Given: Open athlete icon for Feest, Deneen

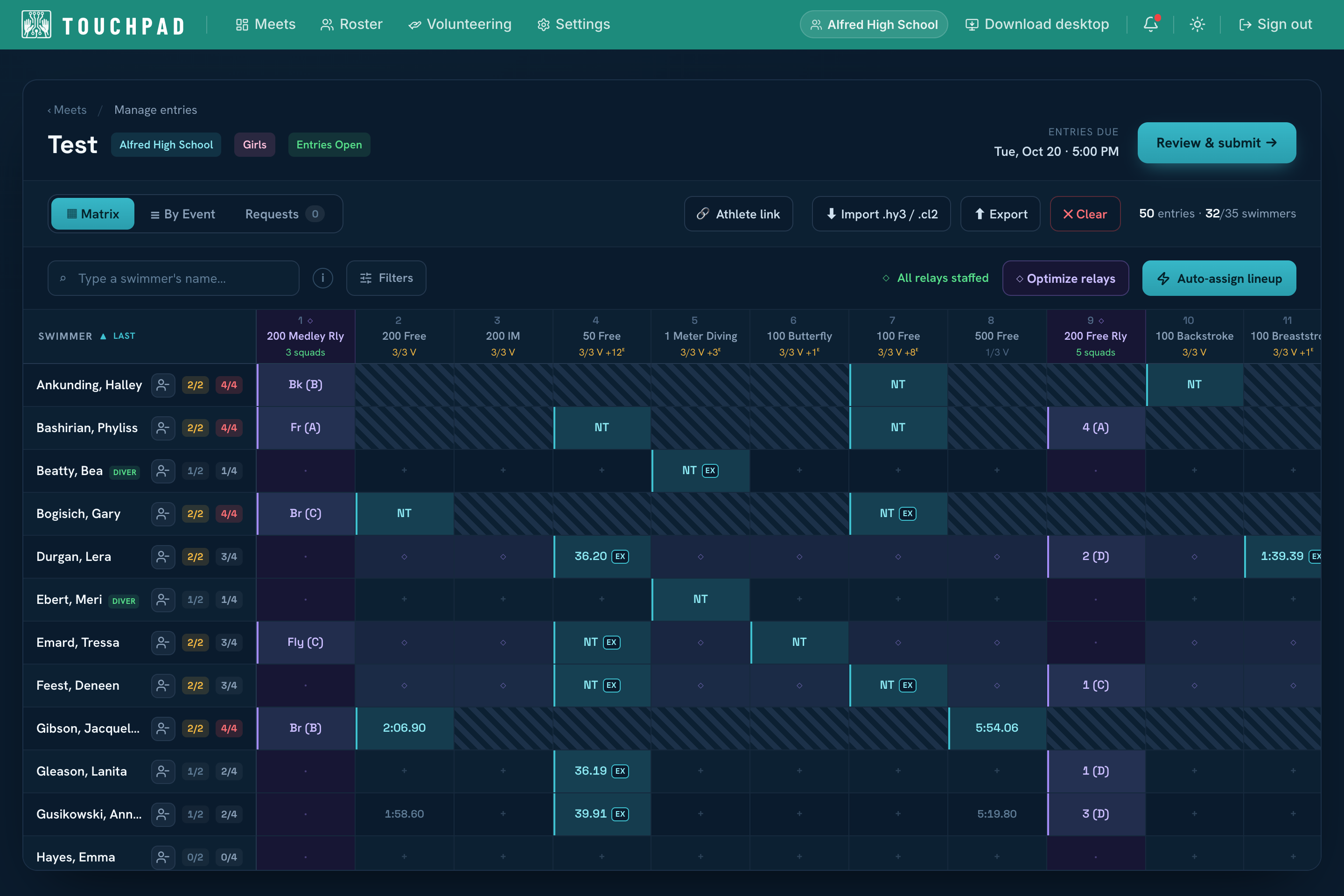Looking at the screenshot, I should [163, 685].
